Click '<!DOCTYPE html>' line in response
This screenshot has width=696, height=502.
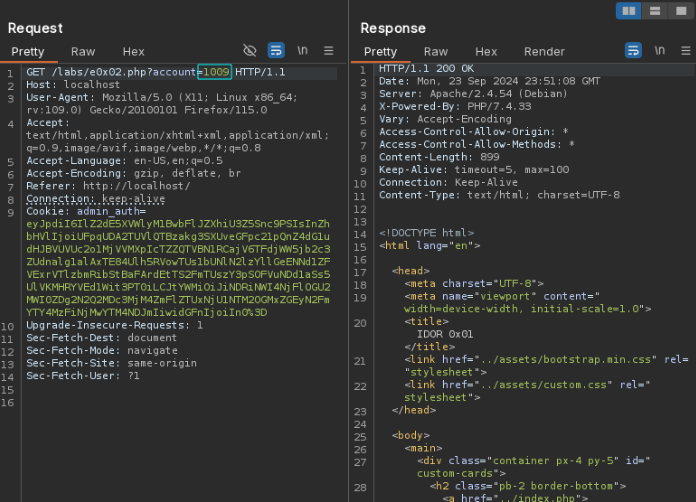pyautogui.click(x=427, y=233)
